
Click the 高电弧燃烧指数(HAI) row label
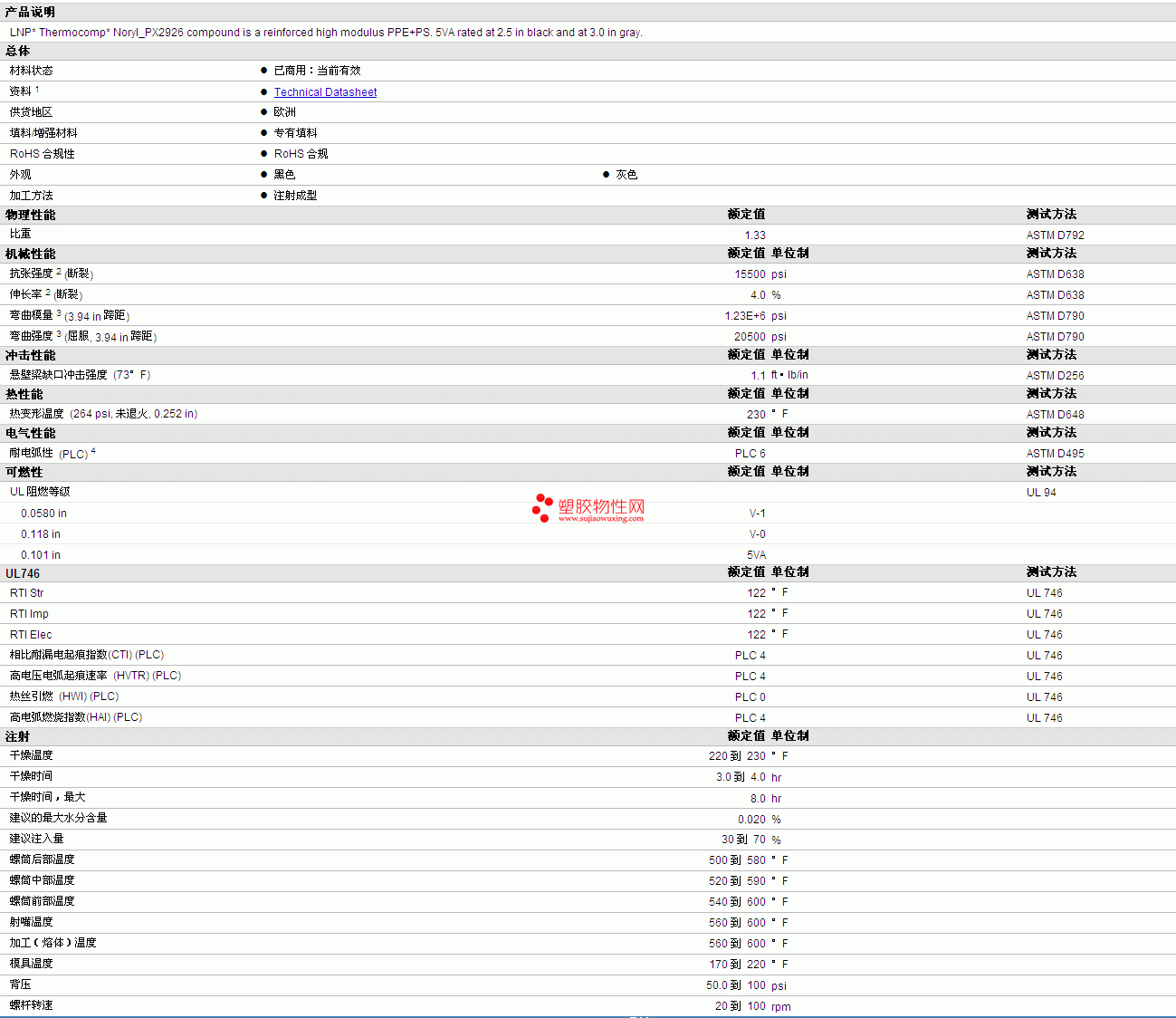(76, 717)
